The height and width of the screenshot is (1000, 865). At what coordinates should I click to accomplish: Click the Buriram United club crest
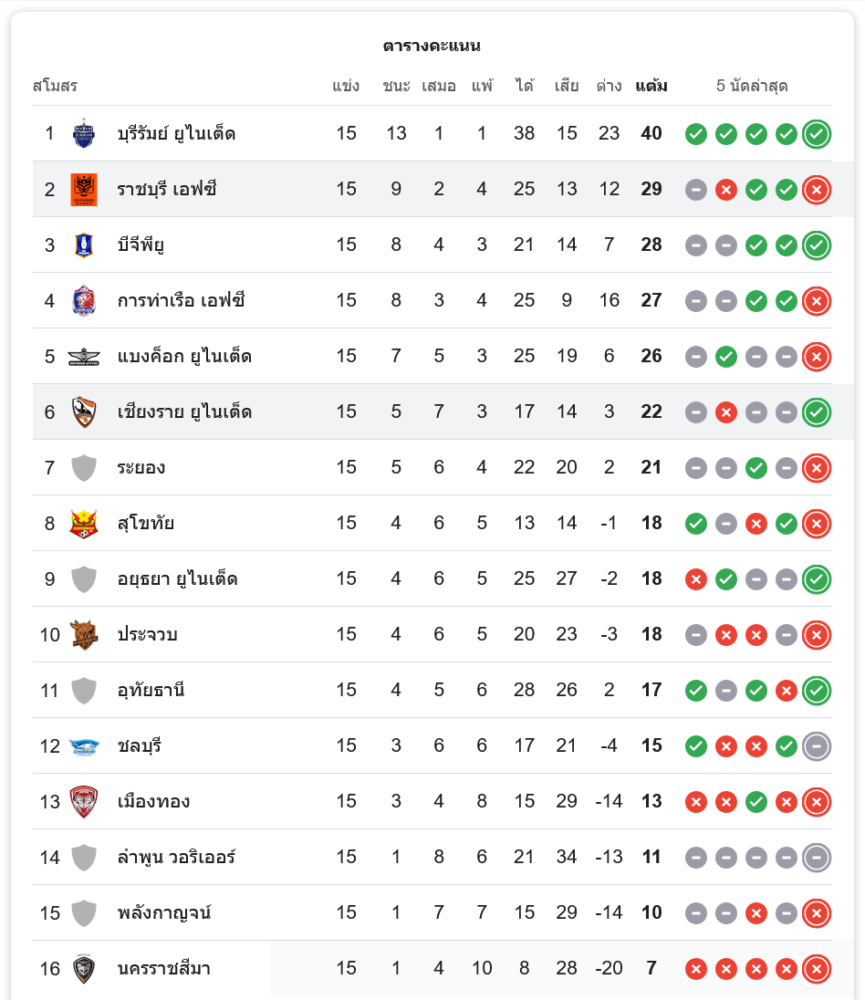click(84, 133)
